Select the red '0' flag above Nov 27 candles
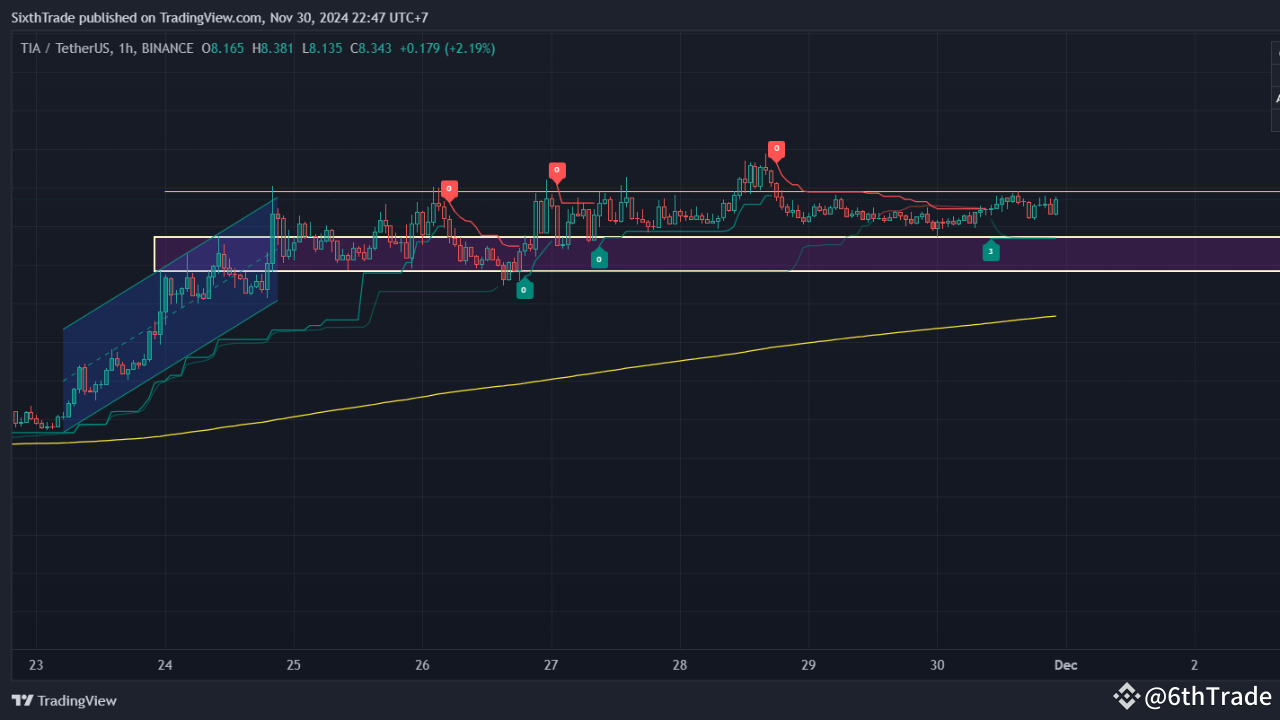 click(557, 170)
